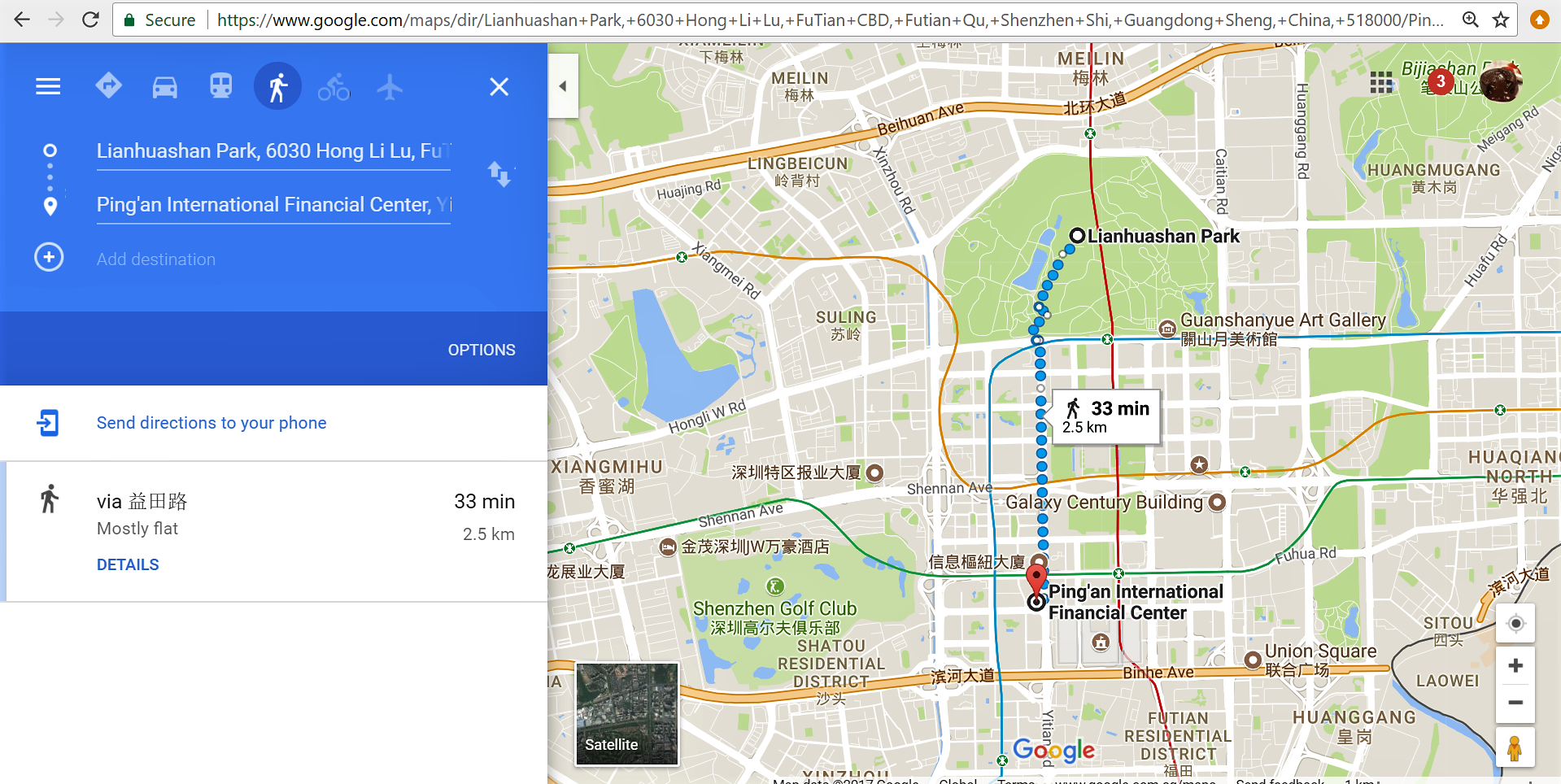The height and width of the screenshot is (784, 1561).
Task: Add destination plus button
Action: point(49,258)
